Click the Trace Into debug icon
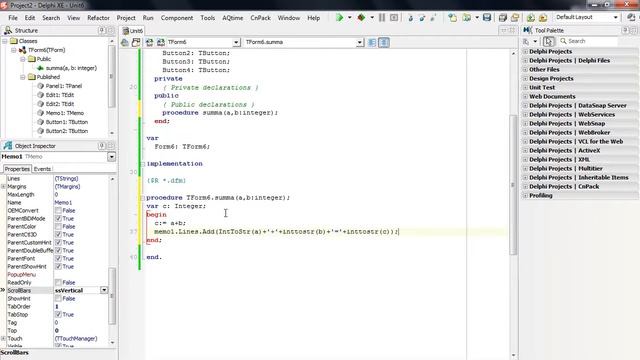The width and height of the screenshot is (640, 360). coord(411,18)
